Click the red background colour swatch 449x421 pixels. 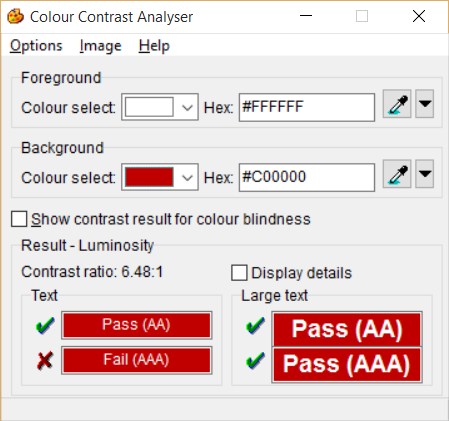tap(149, 177)
